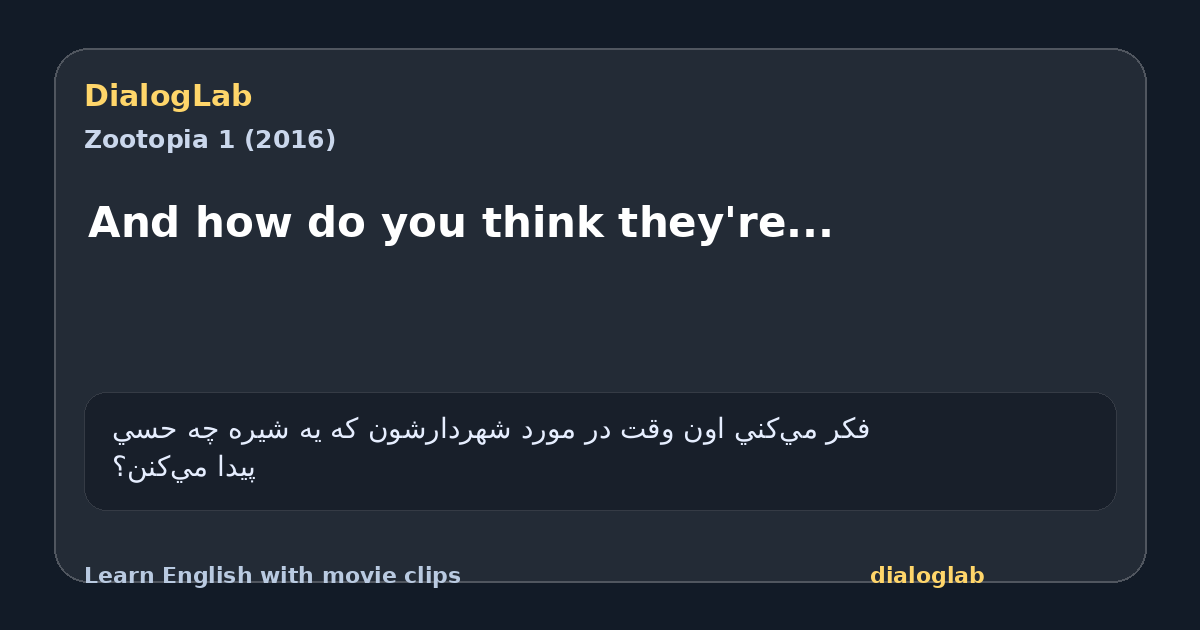Image resolution: width=1200 pixels, height=630 pixels.
Task: Select the second Persian line ending with question mark
Action: 185,467
